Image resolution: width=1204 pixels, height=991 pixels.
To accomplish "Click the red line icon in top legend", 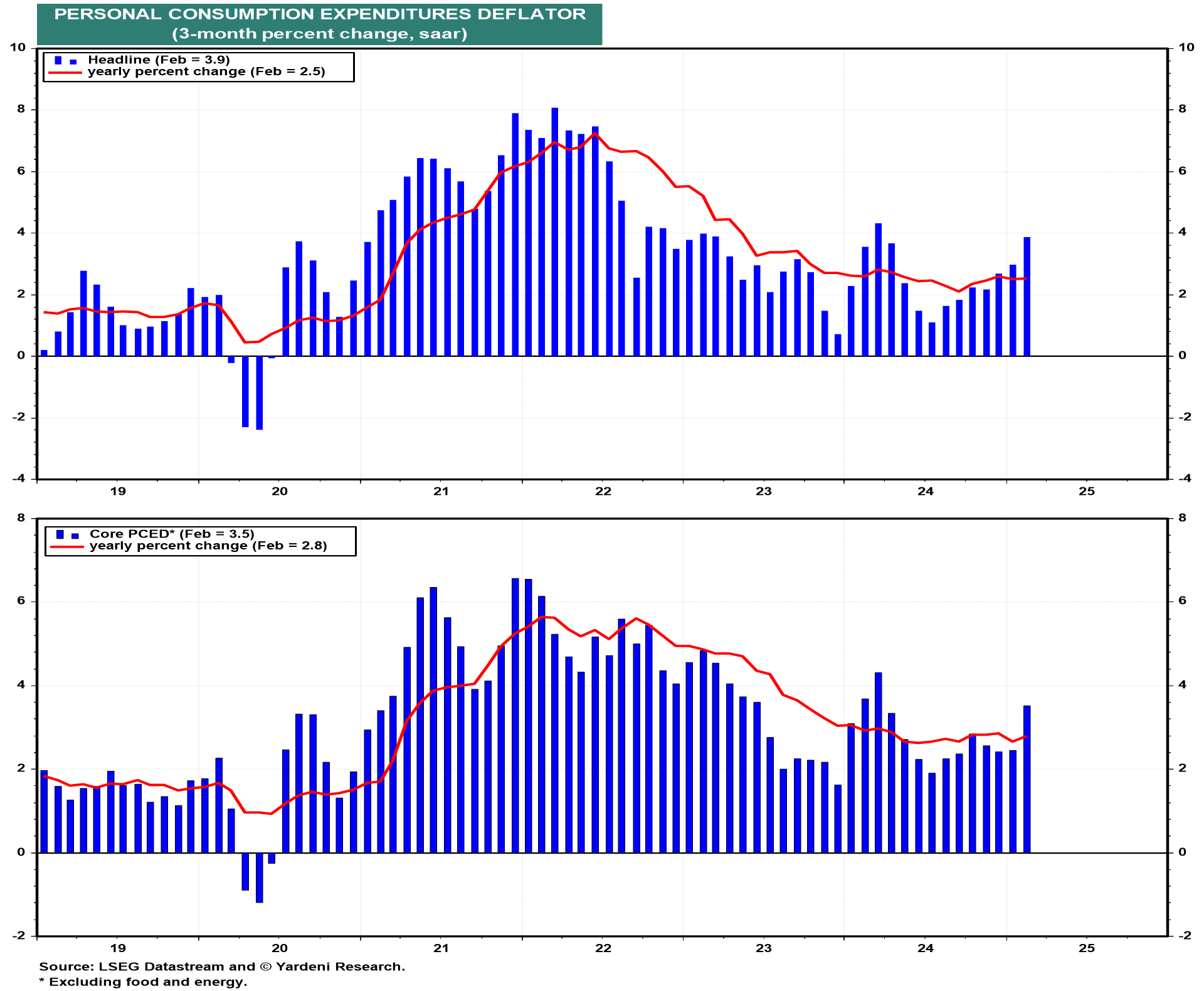I will coord(65,73).
